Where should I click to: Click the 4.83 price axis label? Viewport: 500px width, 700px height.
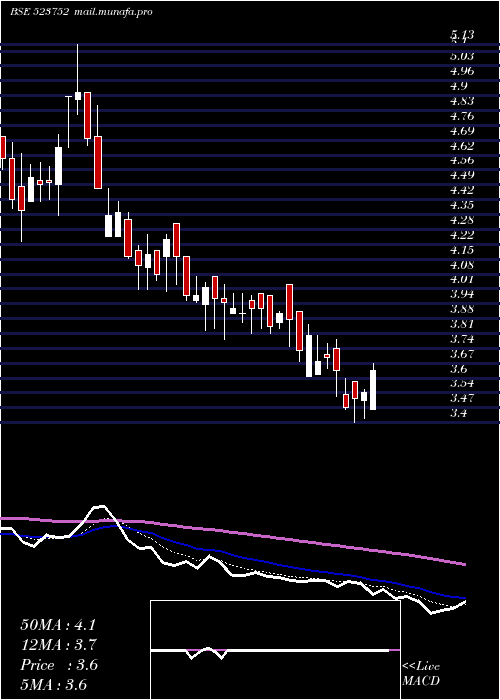click(462, 101)
